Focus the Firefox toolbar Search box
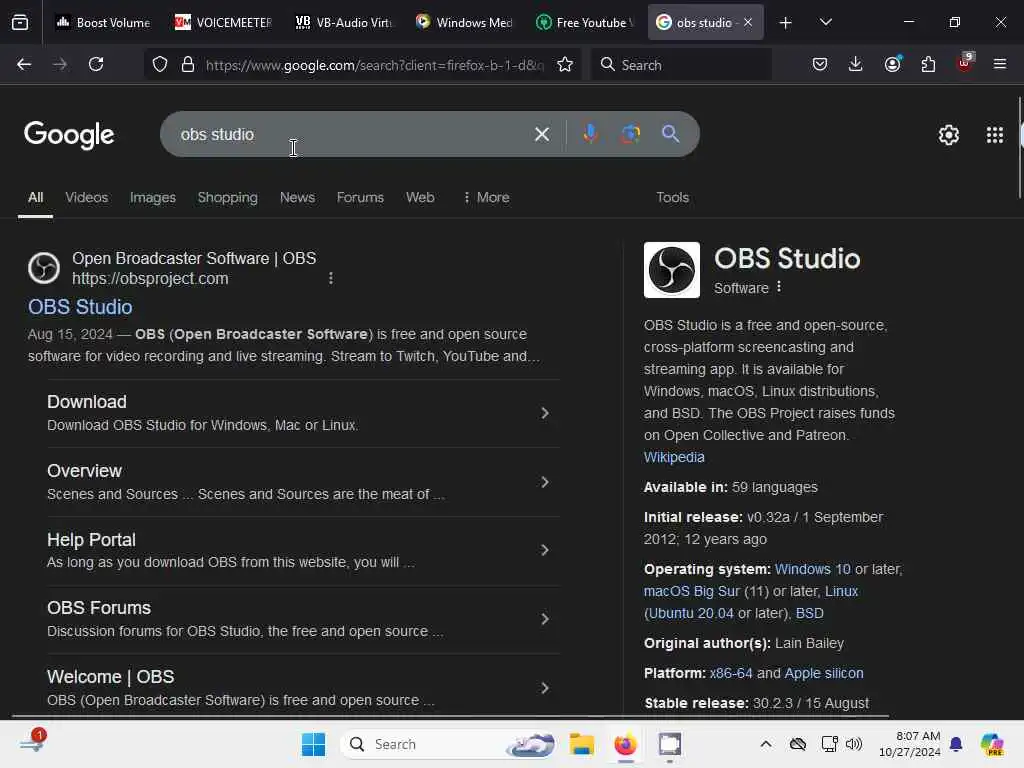Viewport: 1024px width, 768px height. coord(681,65)
